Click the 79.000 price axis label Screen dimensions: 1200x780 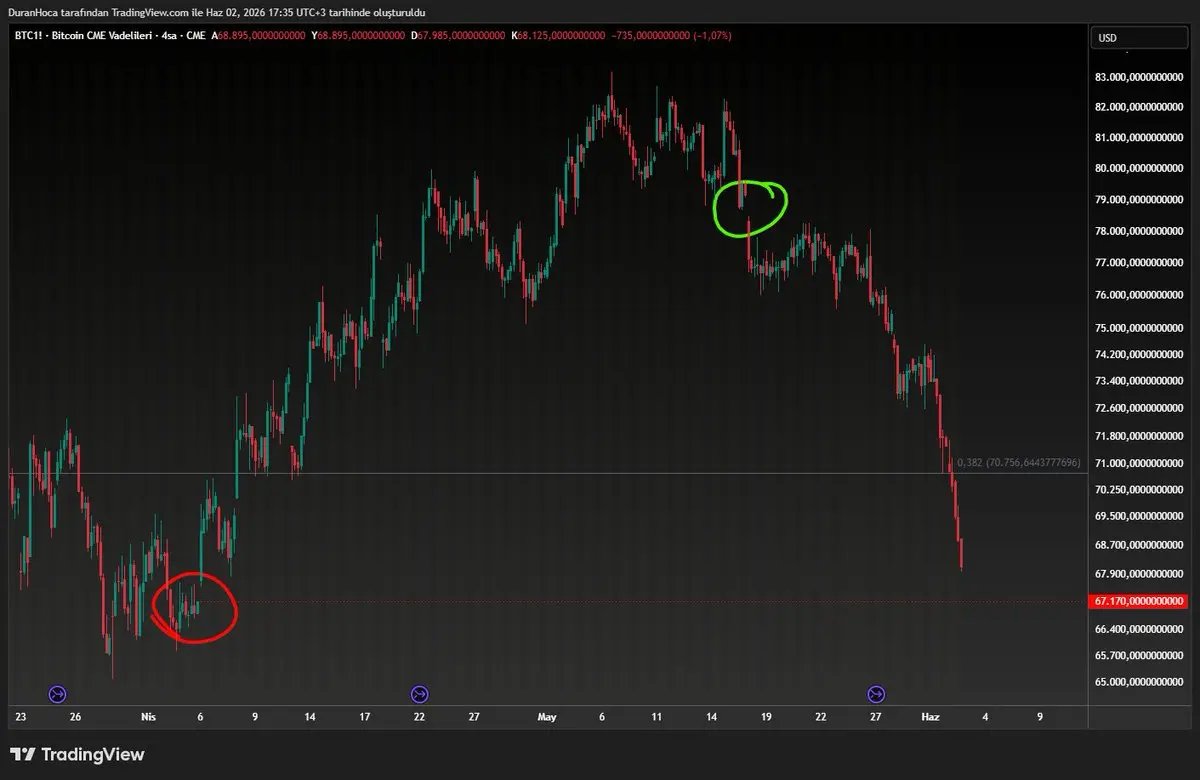pos(1140,200)
